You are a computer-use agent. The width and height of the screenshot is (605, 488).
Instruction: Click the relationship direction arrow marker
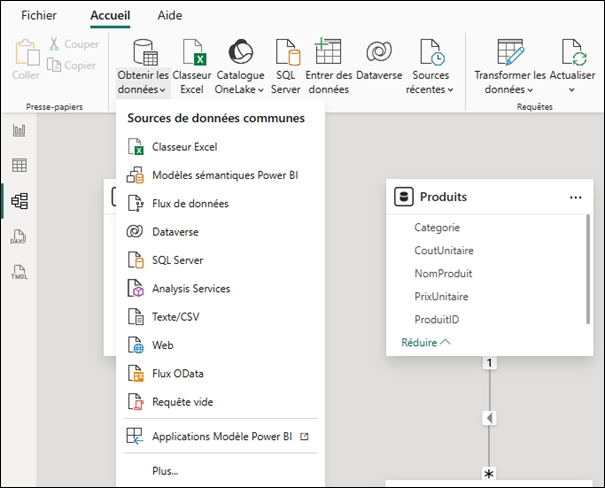(x=489, y=418)
